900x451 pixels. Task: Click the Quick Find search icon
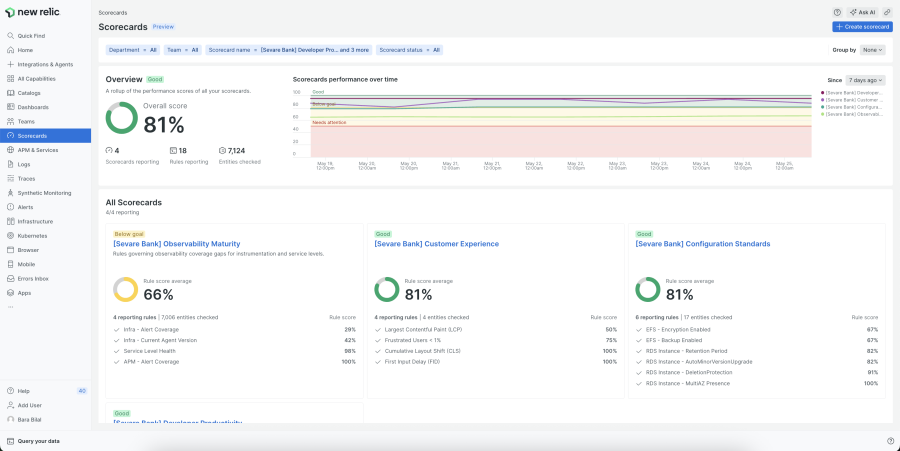point(10,35)
